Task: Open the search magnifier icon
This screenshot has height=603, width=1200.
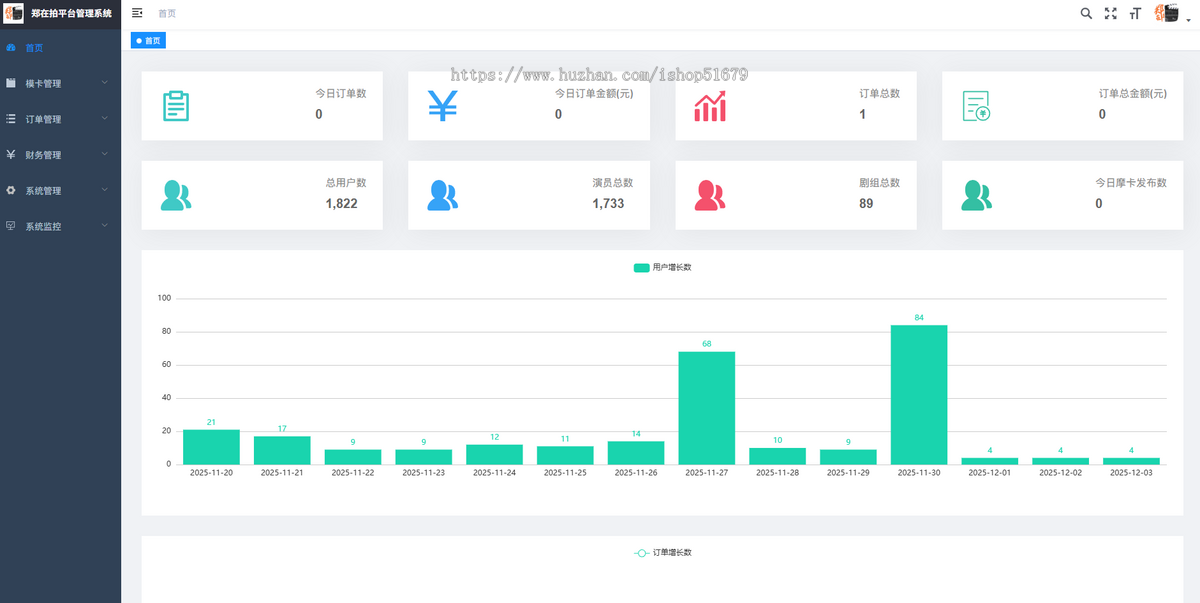Action: [1086, 13]
